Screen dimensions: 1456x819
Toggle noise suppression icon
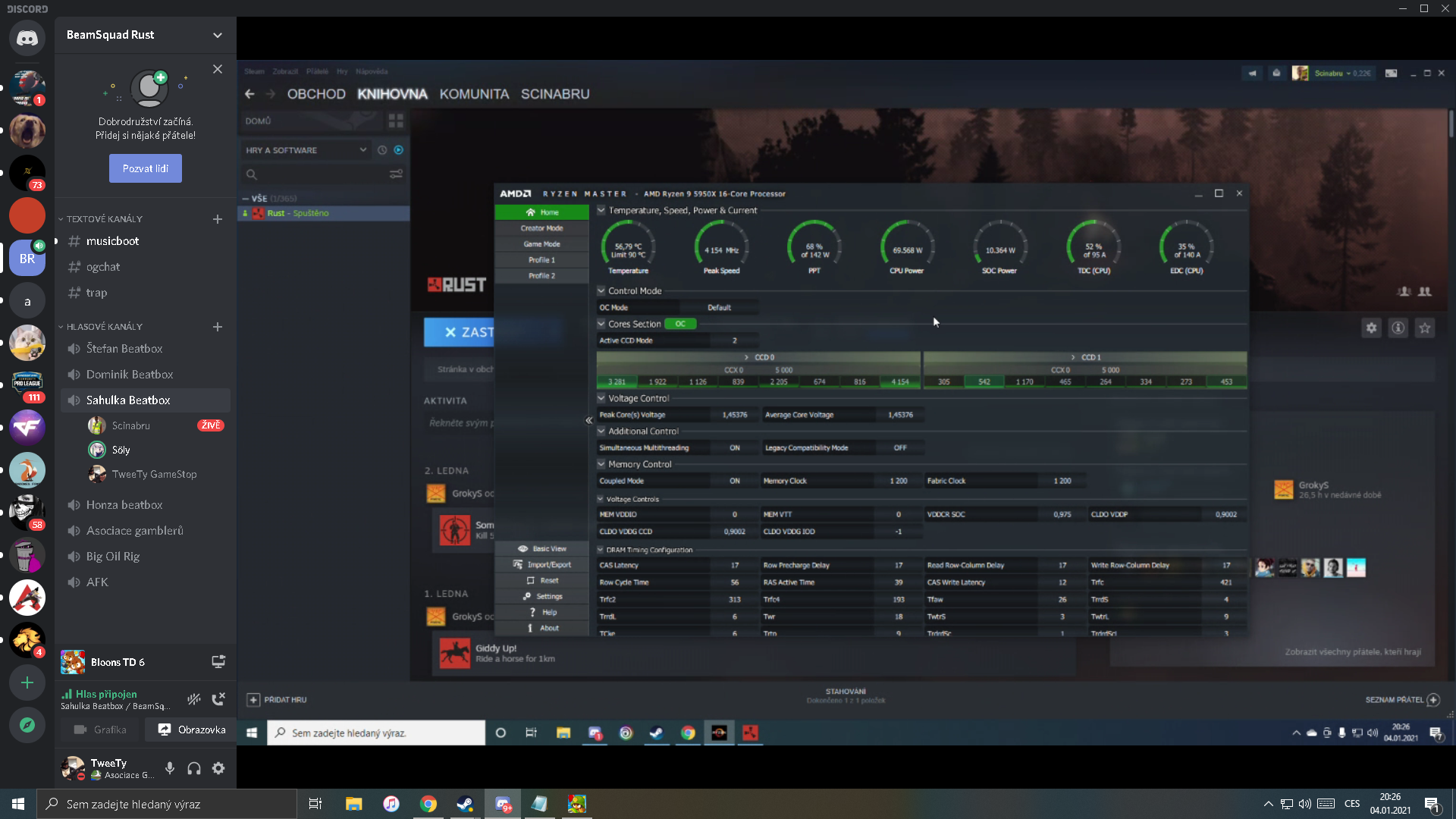pyautogui.click(x=194, y=699)
